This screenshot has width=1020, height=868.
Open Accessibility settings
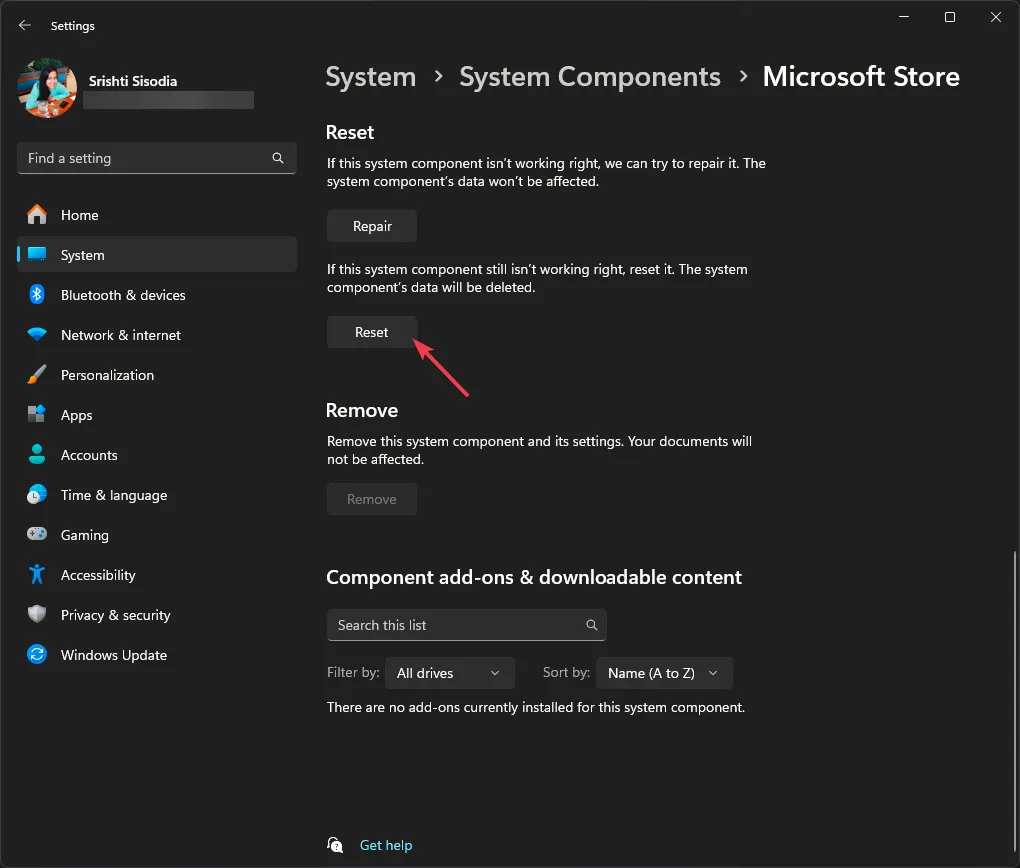pos(157,575)
